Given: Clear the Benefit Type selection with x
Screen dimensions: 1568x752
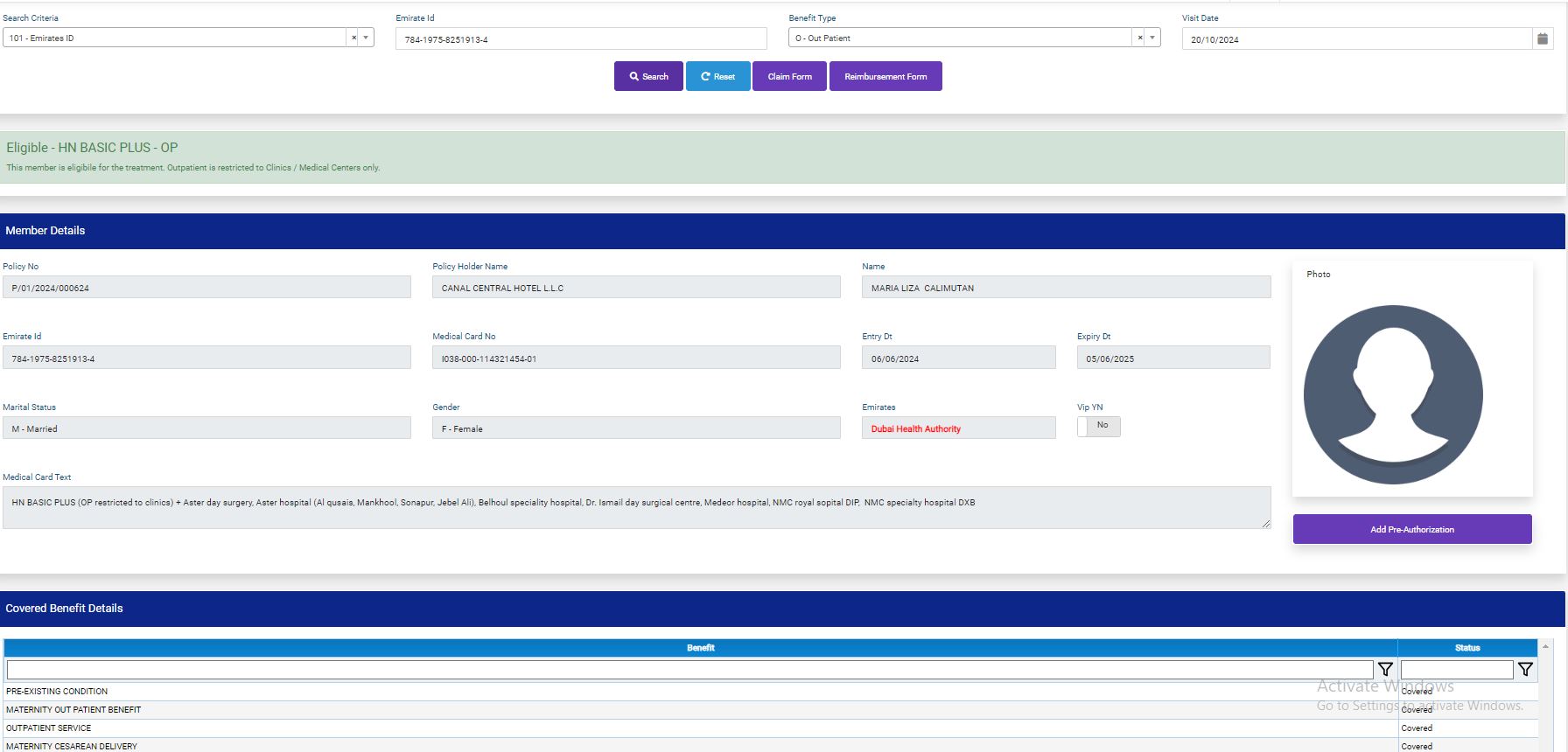Looking at the screenshot, I should click(1139, 38).
